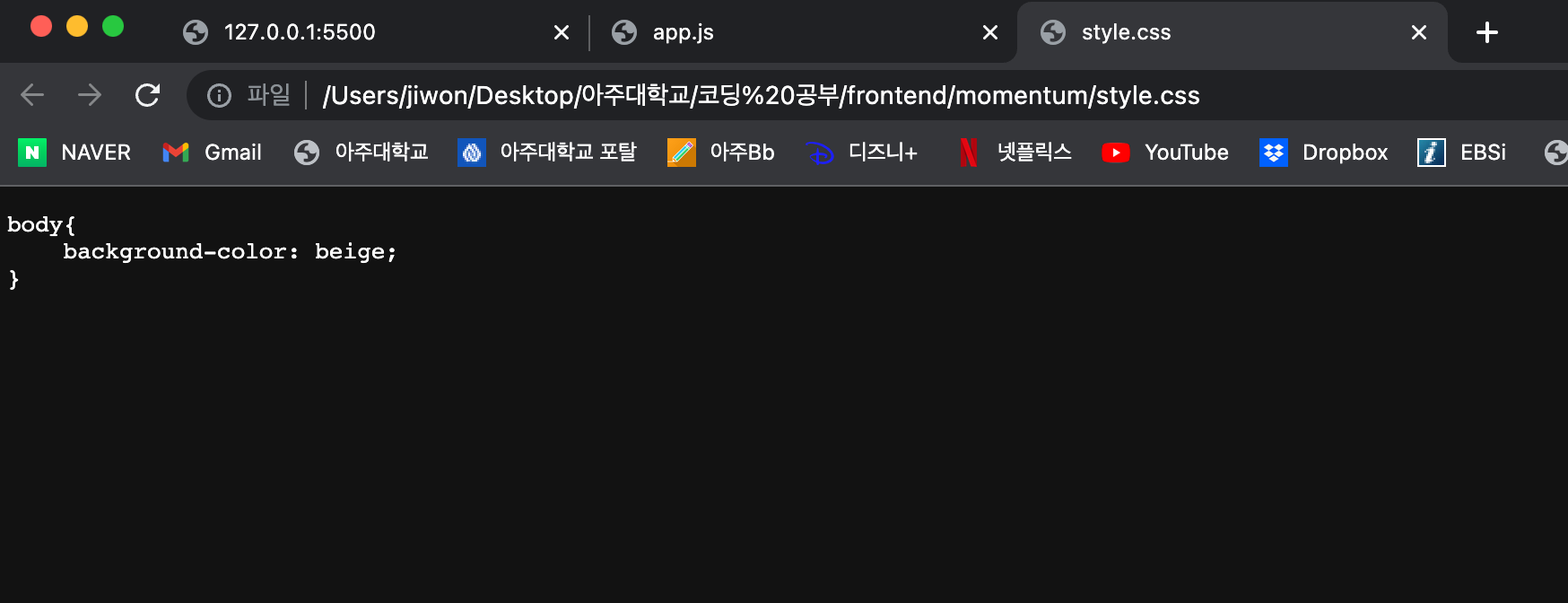Viewport: 1568px width, 603px height.
Task: Click the address bar with style.css path
Action: [761, 95]
